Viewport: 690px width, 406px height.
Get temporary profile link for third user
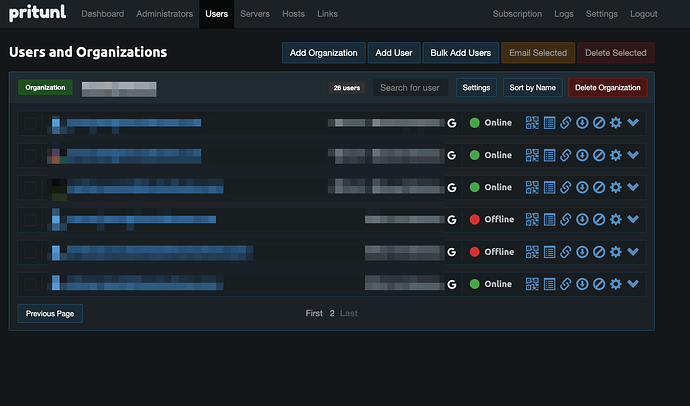pos(565,187)
